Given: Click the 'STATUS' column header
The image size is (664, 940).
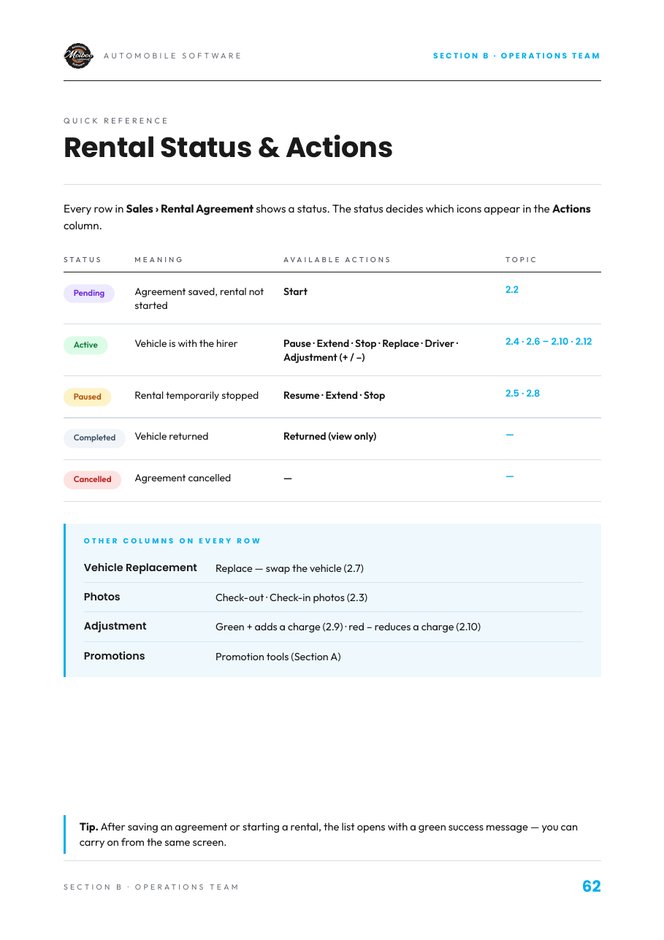Looking at the screenshot, I should (82, 260).
